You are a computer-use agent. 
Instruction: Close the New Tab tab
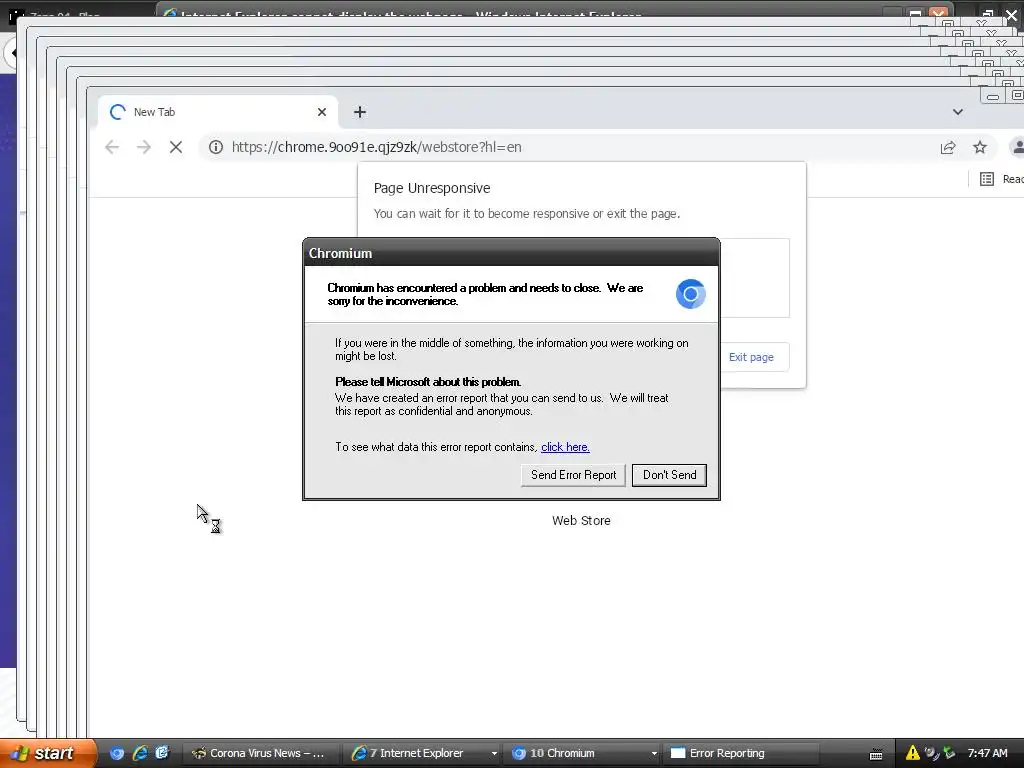pyautogui.click(x=321, y=112)
